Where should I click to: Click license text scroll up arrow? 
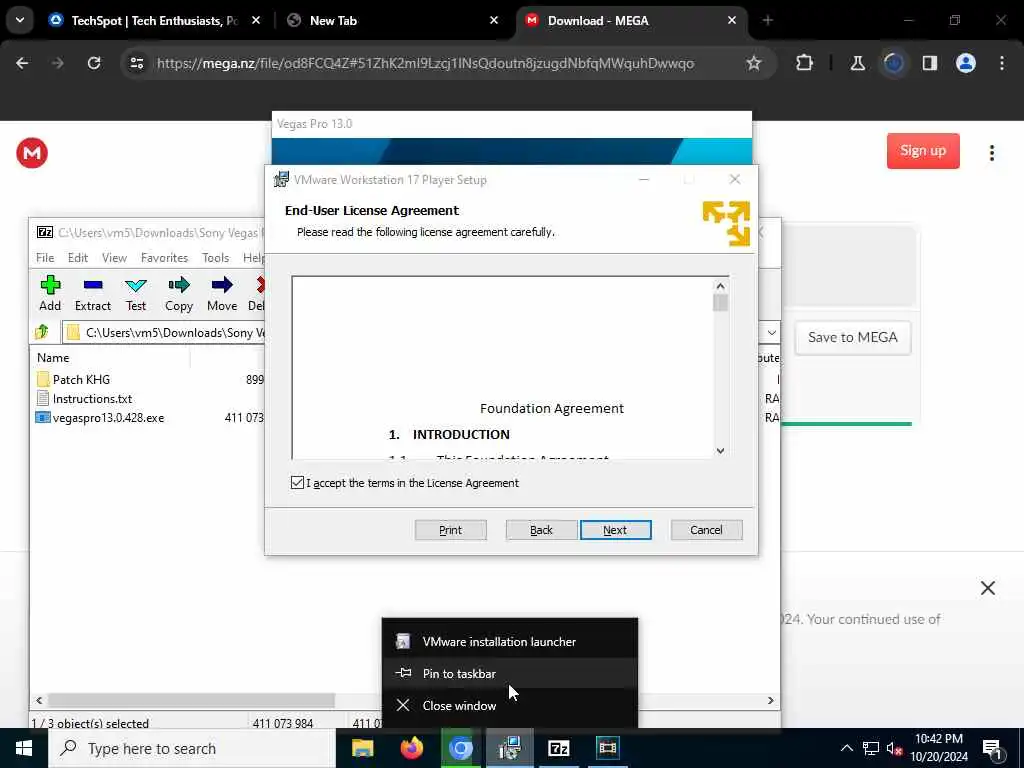click(720, 286)
